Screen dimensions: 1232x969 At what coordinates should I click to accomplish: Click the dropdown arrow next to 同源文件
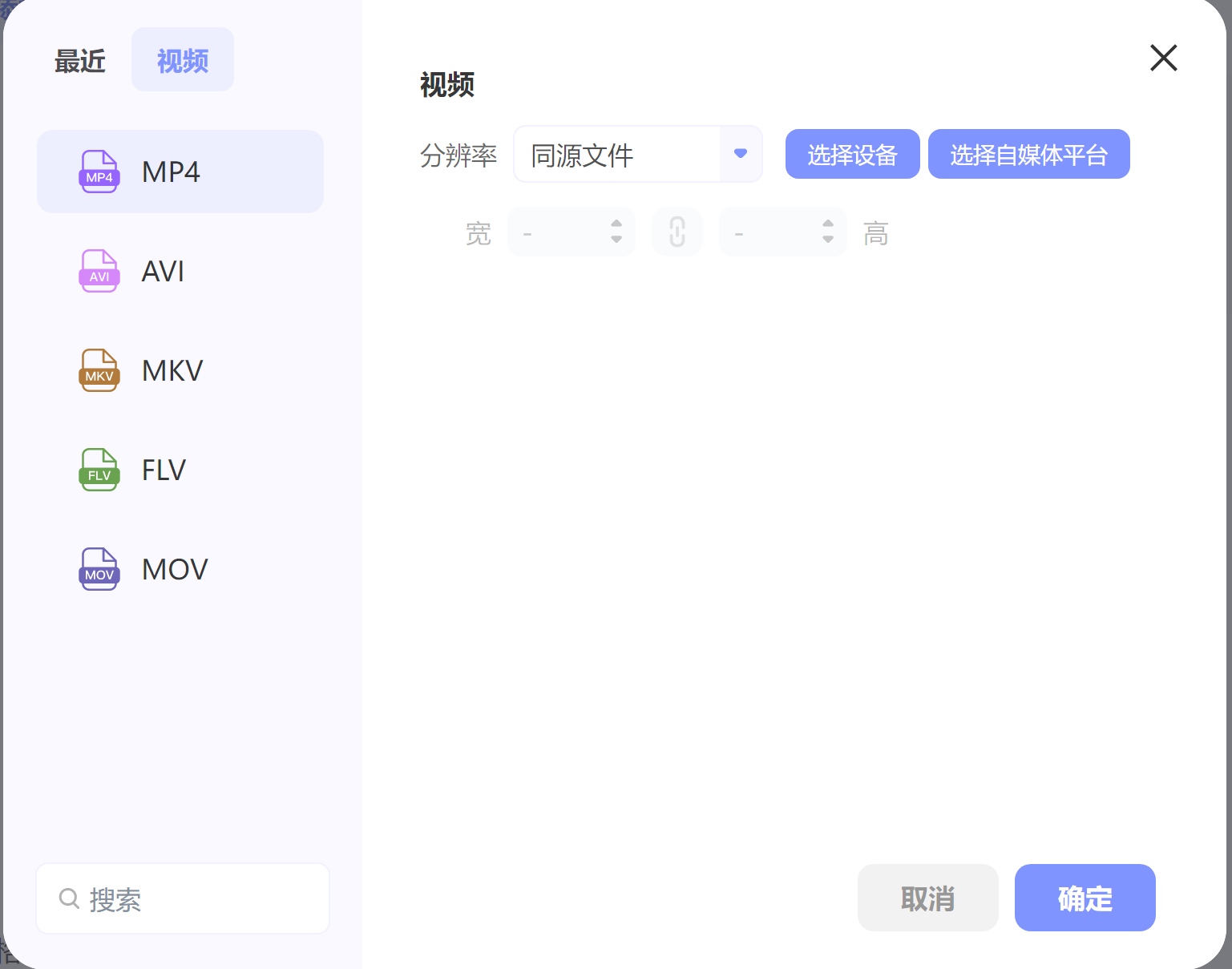pos(740,154)
